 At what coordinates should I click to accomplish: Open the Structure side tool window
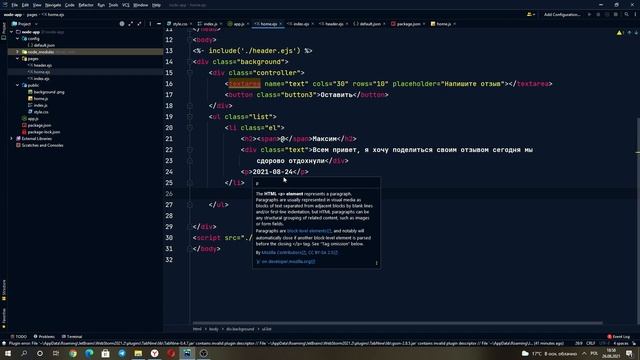pyautogui.click(x=4, y=290)
